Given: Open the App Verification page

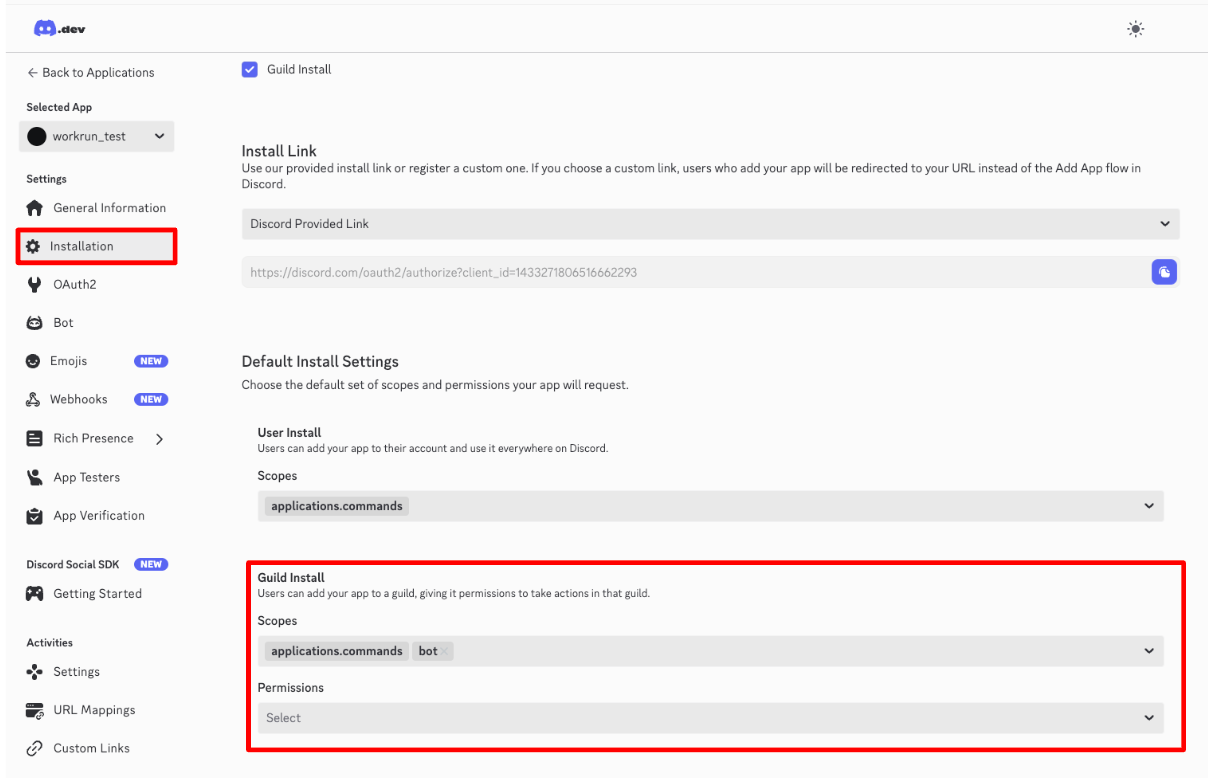Looking at the screenshot, I should 98,516.
